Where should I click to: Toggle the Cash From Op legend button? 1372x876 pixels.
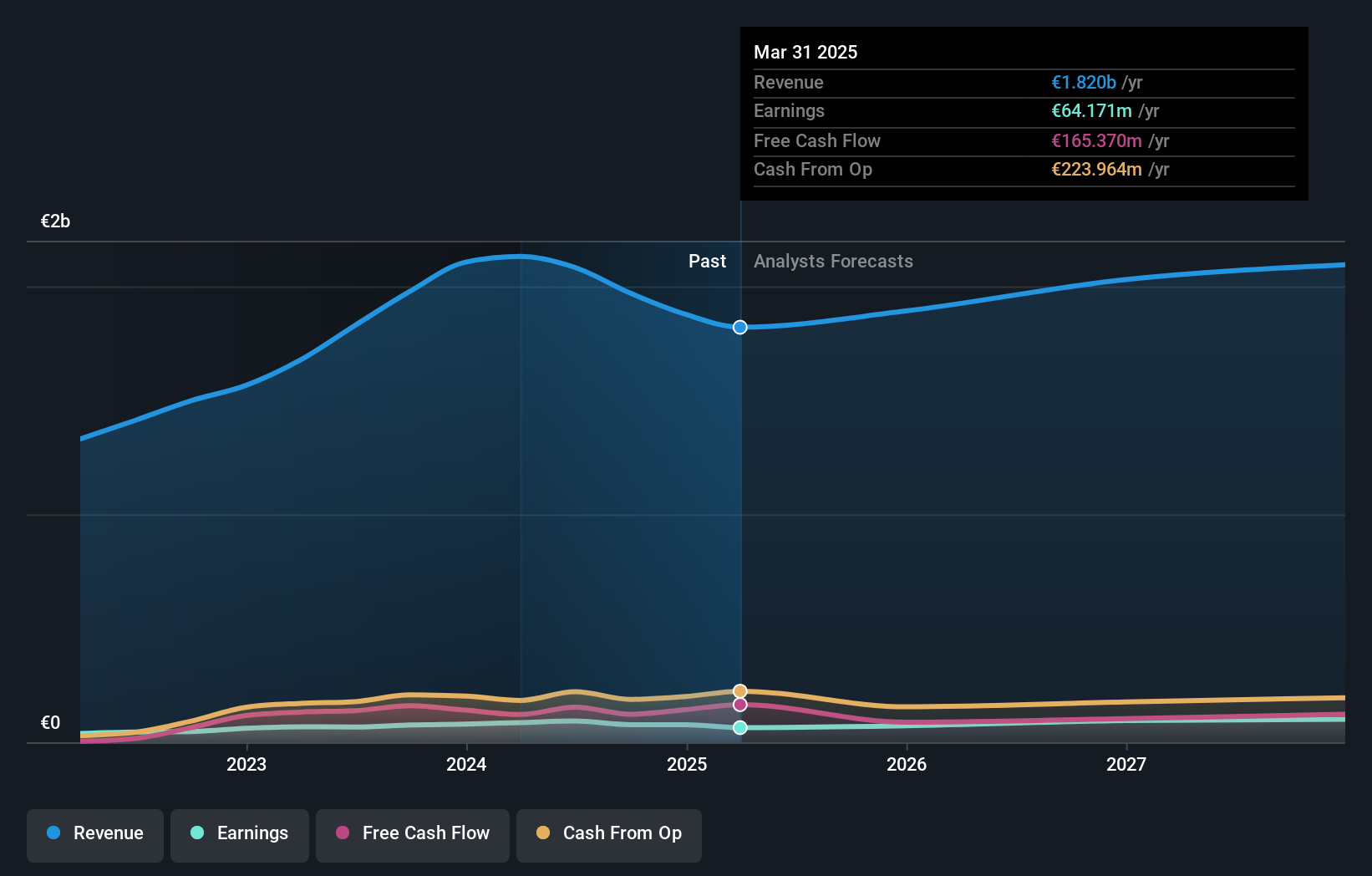[609, 835]
